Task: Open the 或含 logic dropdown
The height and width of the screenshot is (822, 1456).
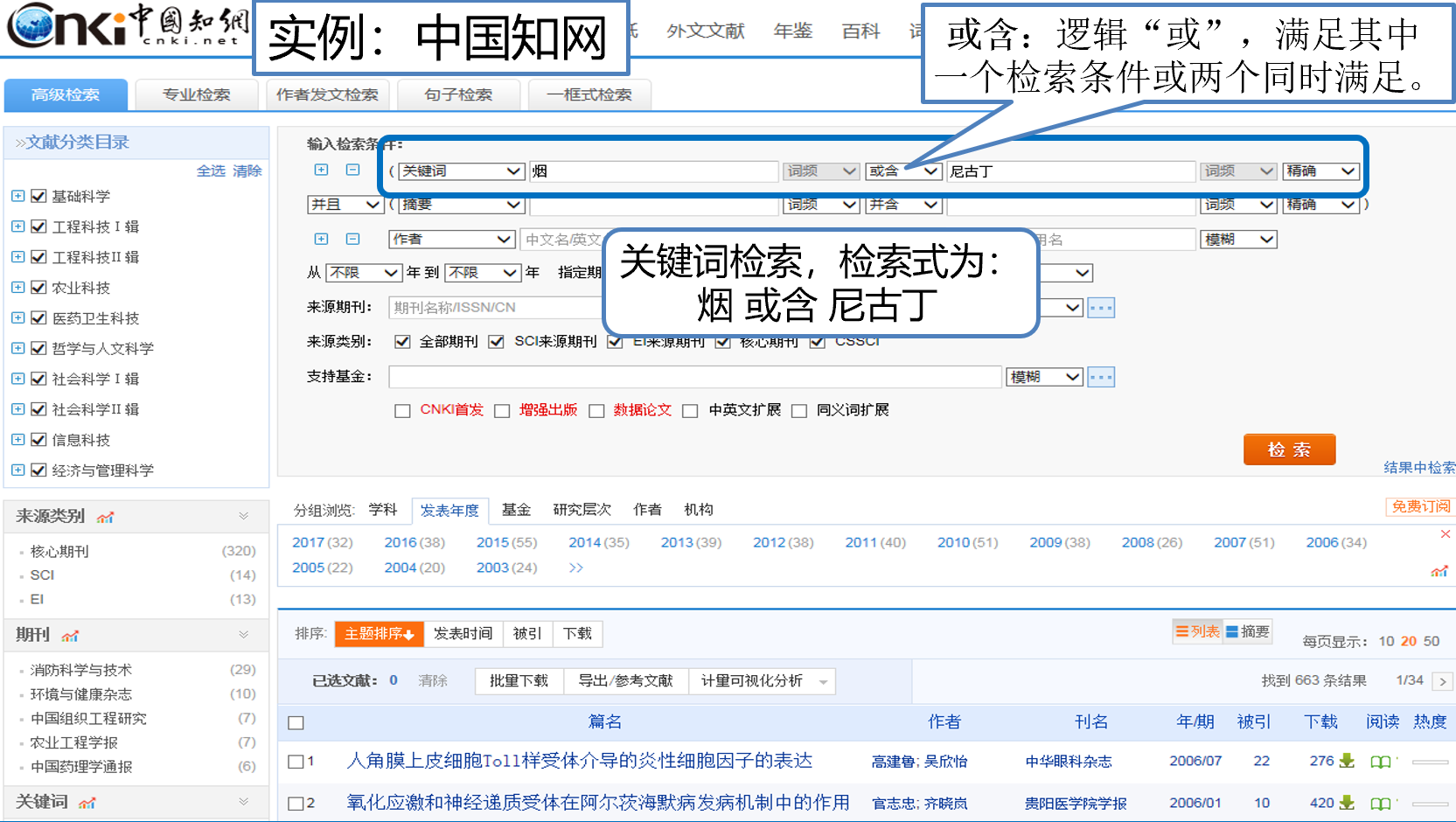Action: 903,171
